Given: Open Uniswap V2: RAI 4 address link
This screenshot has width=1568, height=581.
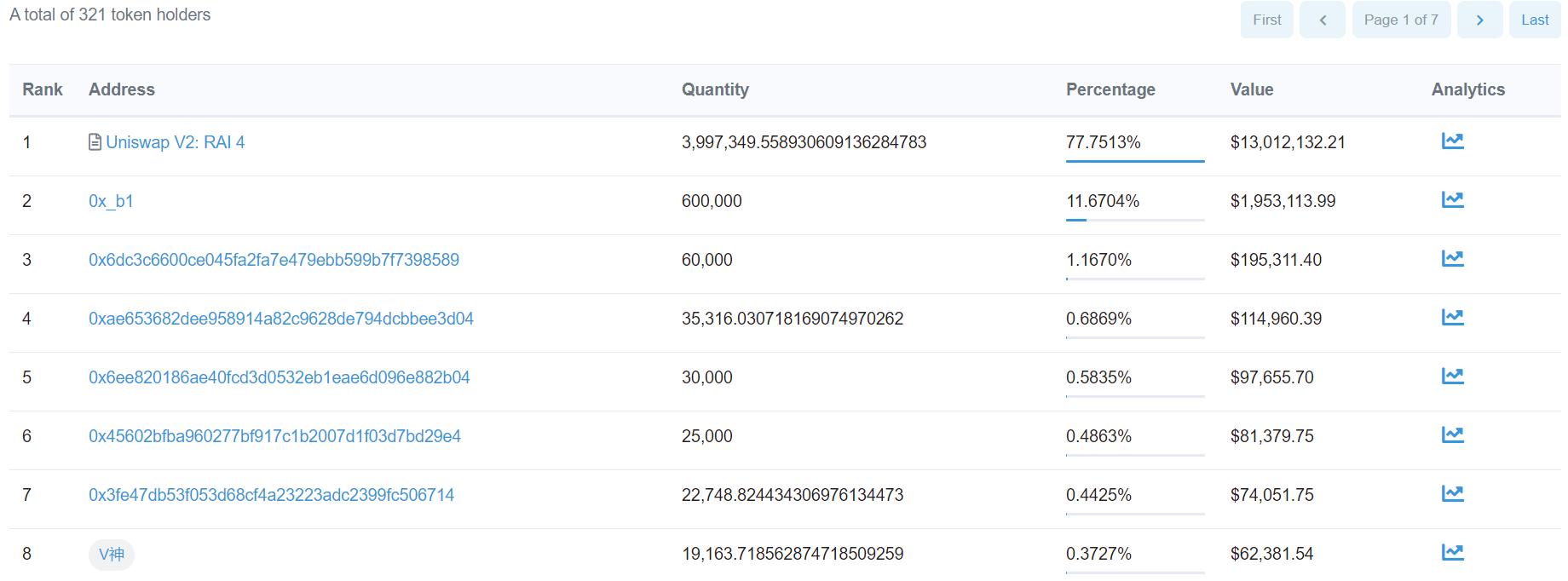Looking at the screenshot, I should (175, 142).
